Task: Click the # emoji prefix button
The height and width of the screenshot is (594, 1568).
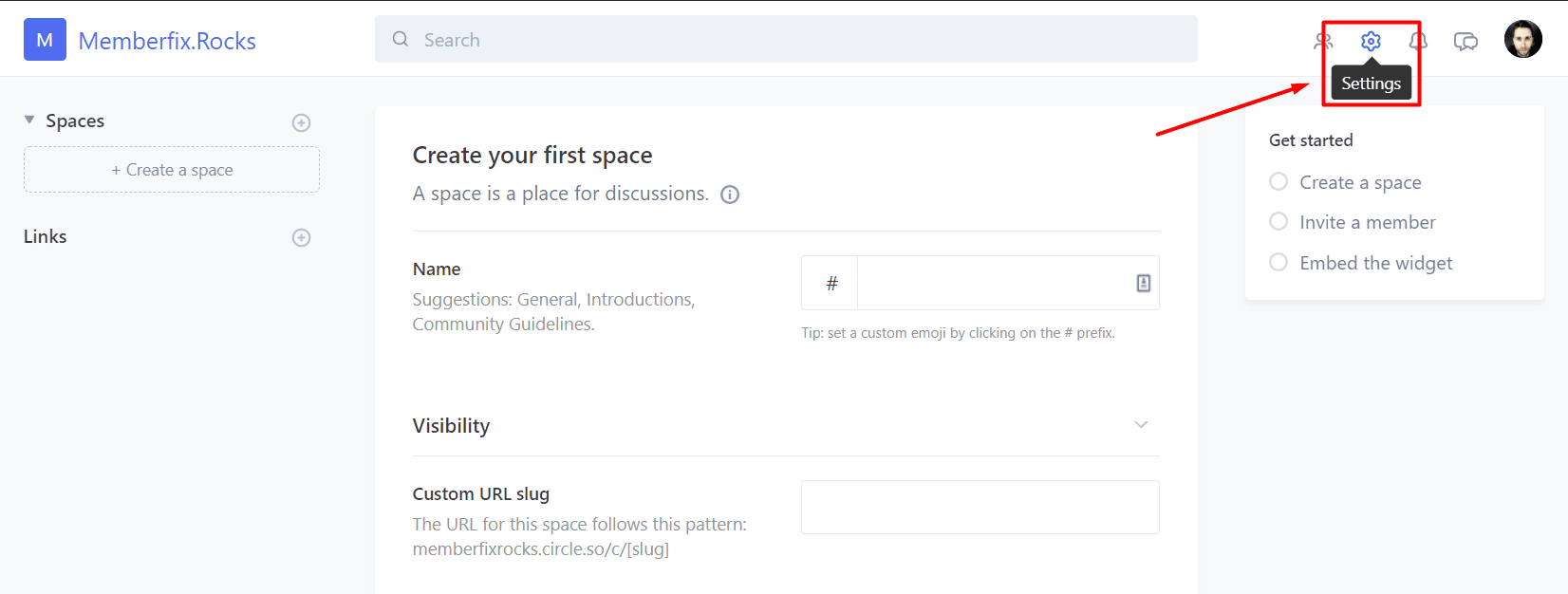Action: click(x=831, y=283)
